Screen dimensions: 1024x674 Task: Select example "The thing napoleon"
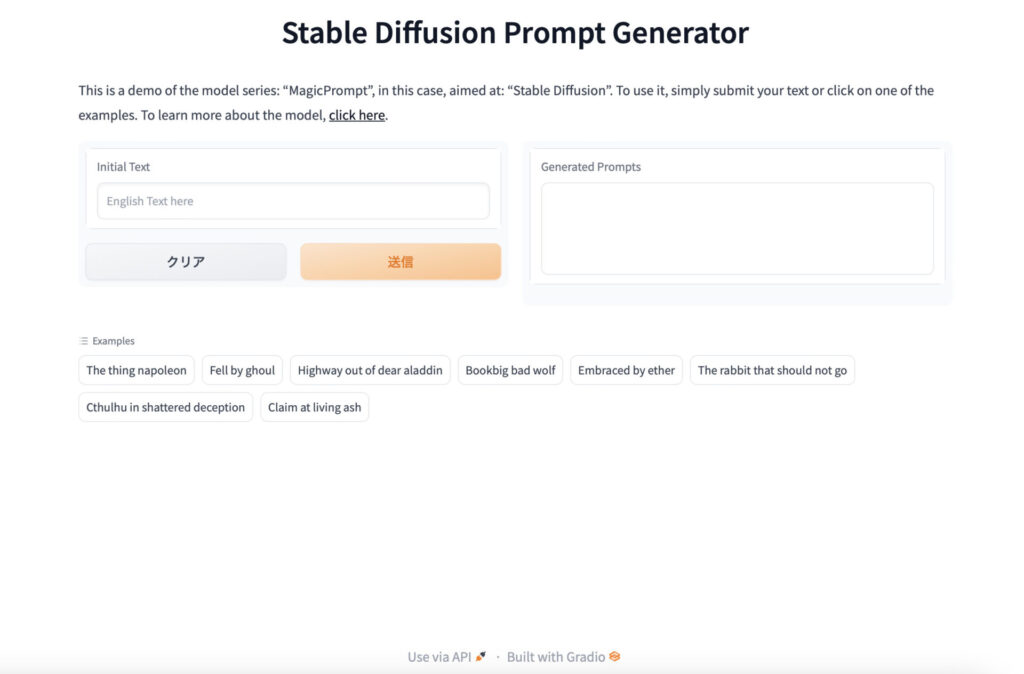pyautogui.click(x=136, y=370)
